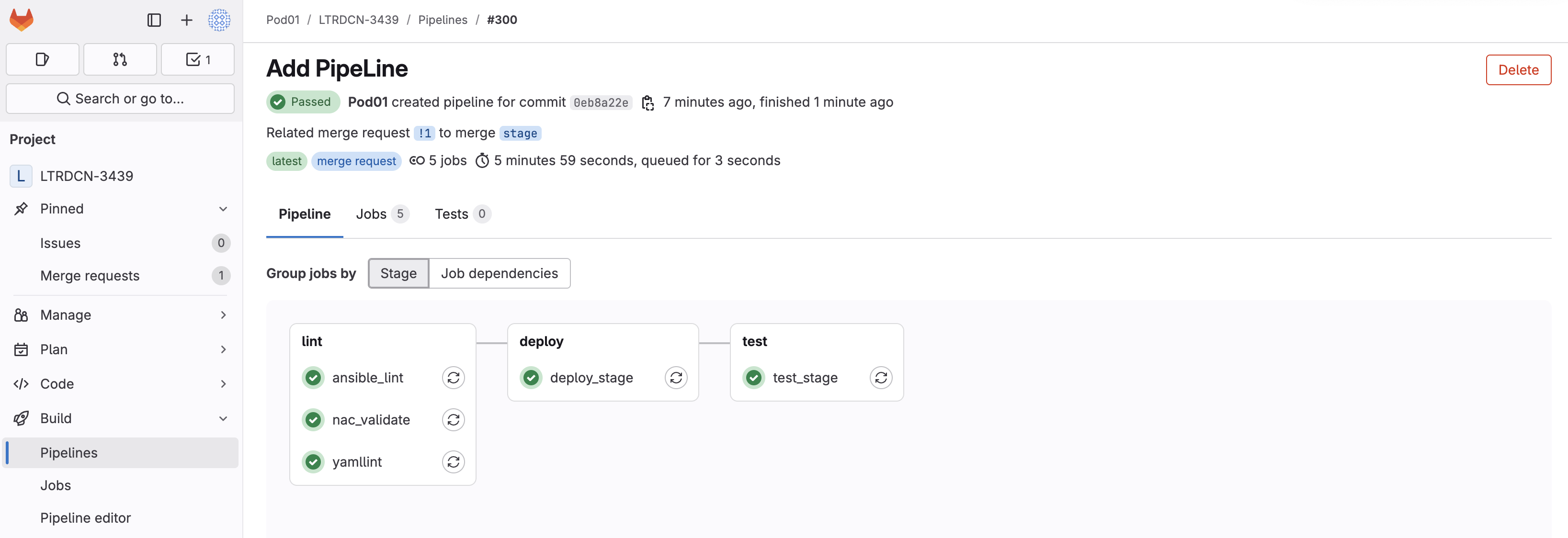Group jobs by Job dependencies
Screen dimensions: 1568x538
pos(499,273)
